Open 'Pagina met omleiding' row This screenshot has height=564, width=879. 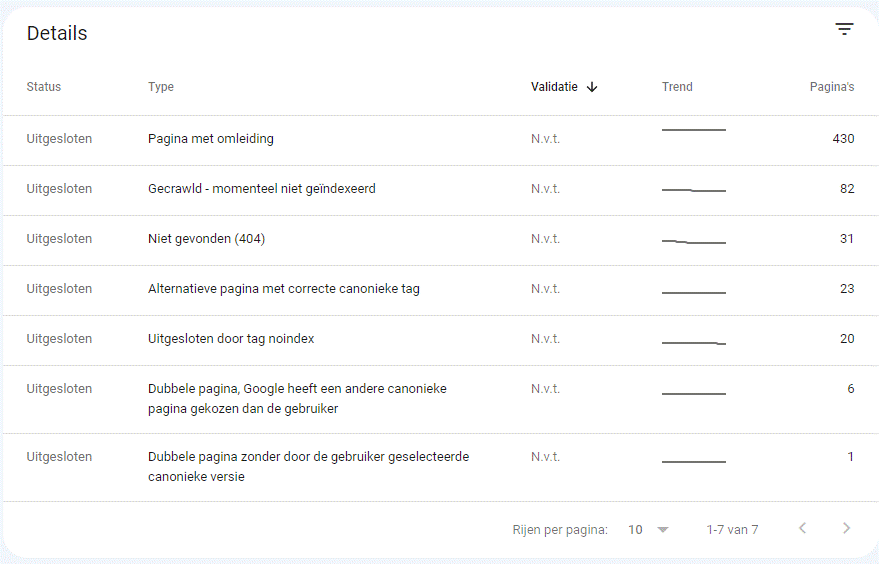441,140
